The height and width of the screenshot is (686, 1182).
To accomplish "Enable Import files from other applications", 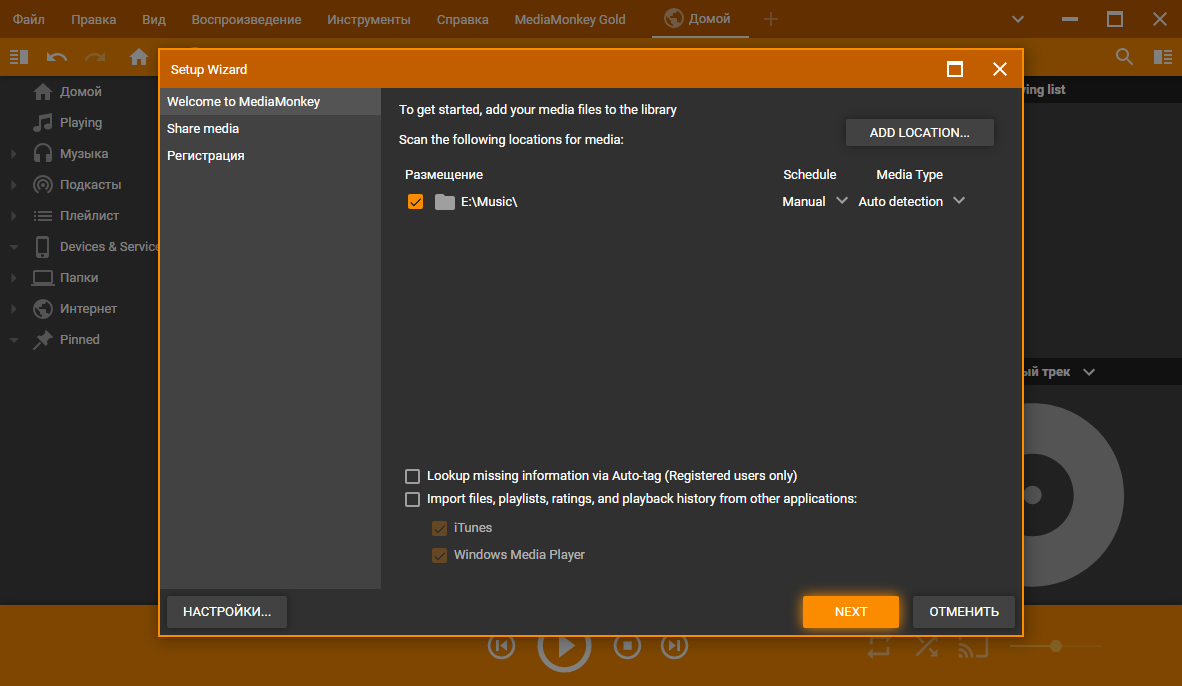I will click(412, 500).
